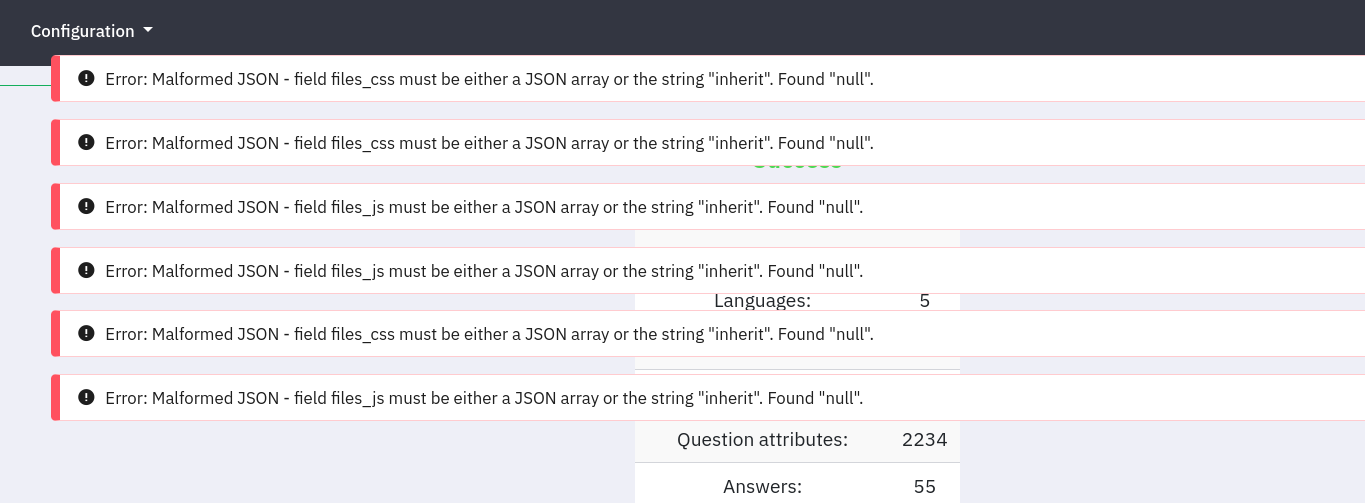
Task: Click exclamation icon on second files_js error
Action: (86, 270)
